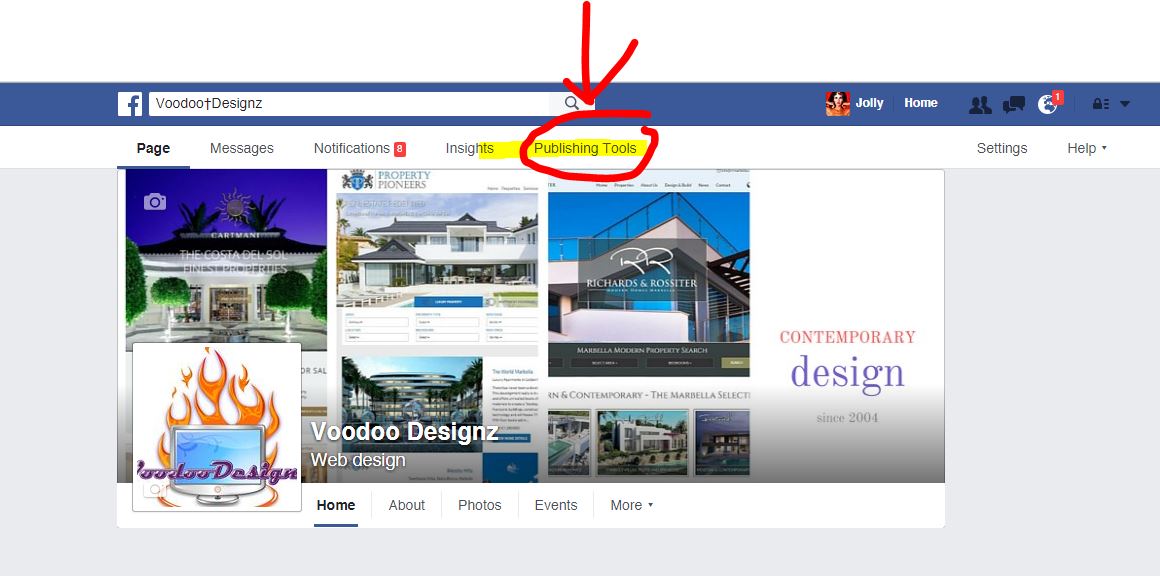The width and height of the screenshot is (1160, 576).
Task: Open the Messages tab
Action: point(242,148)
